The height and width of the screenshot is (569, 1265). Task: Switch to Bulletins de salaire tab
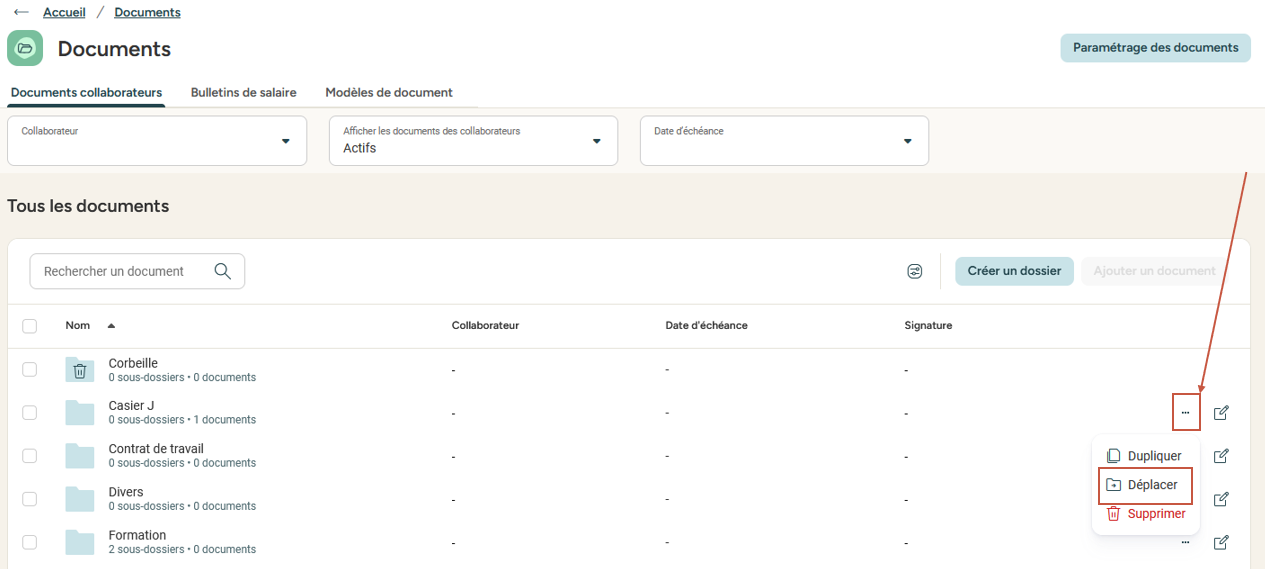243,92
